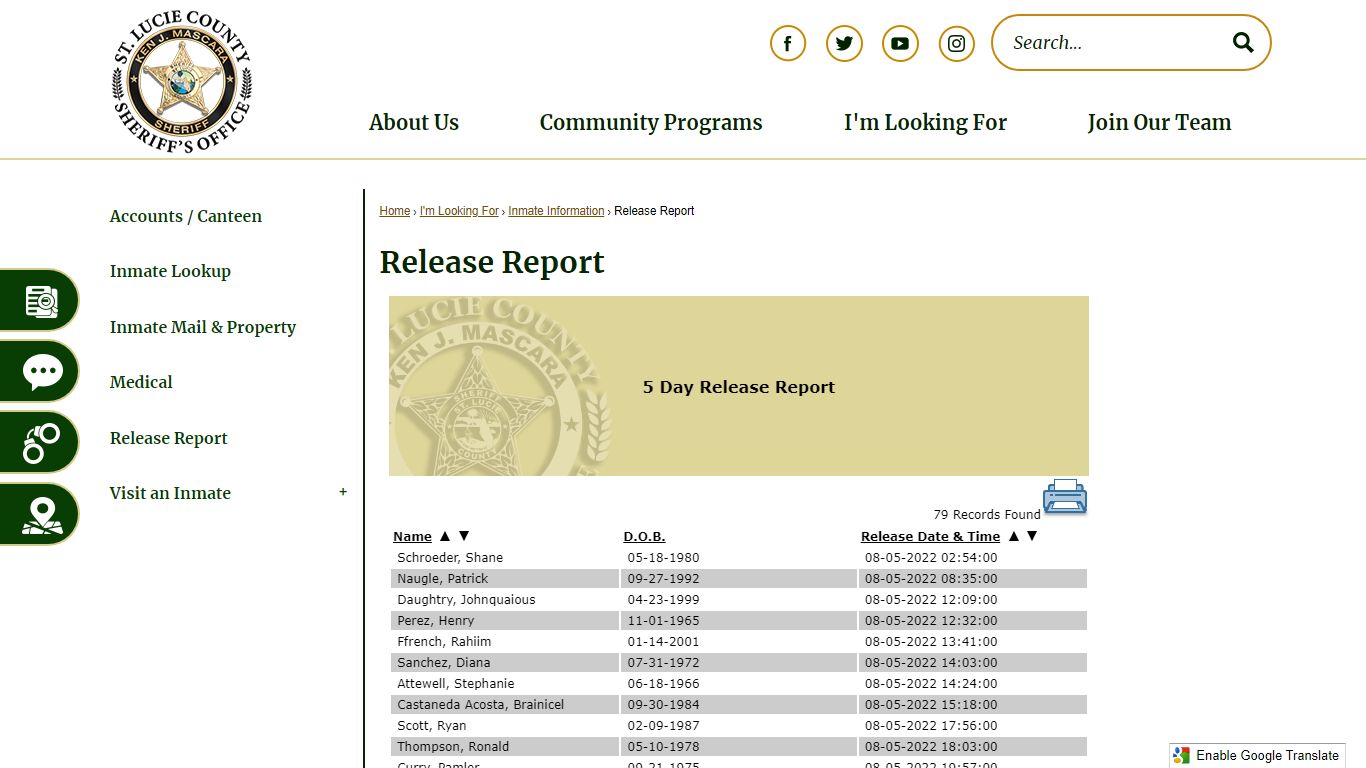The width and height of the screenshot is (1366, 768).
Task: Open the Community Programs menu
Action: point(651,122)
